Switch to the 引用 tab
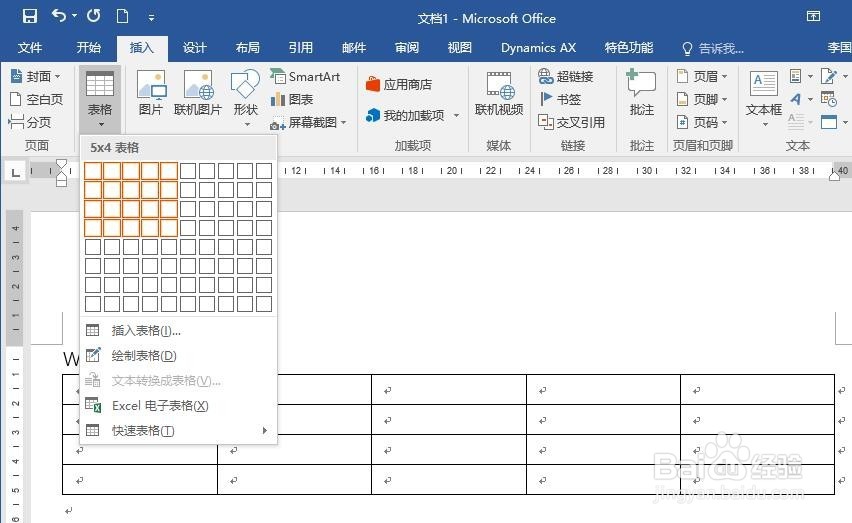The width and height of the screenshot is (852, 523). [x=300, y=48]
